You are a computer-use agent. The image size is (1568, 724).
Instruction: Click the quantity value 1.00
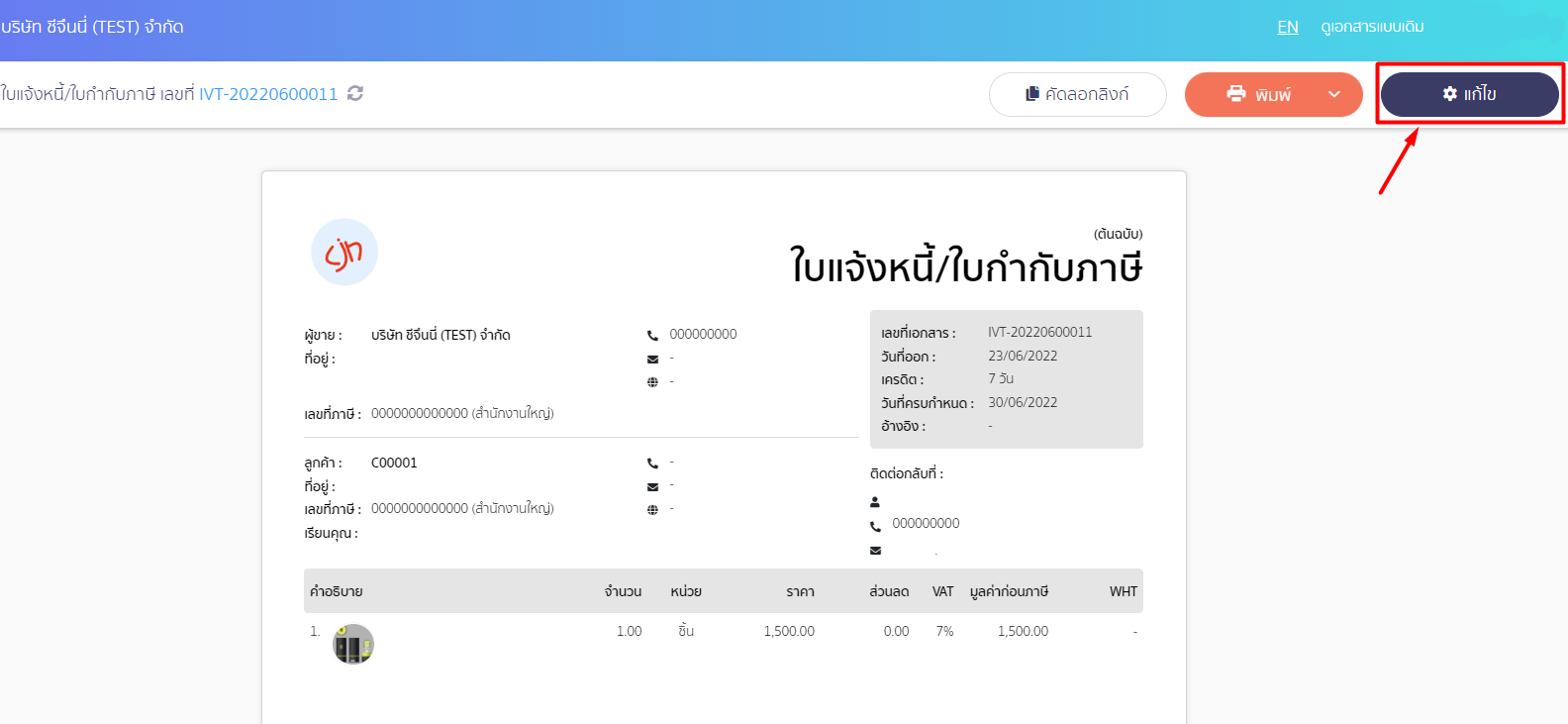629,631
